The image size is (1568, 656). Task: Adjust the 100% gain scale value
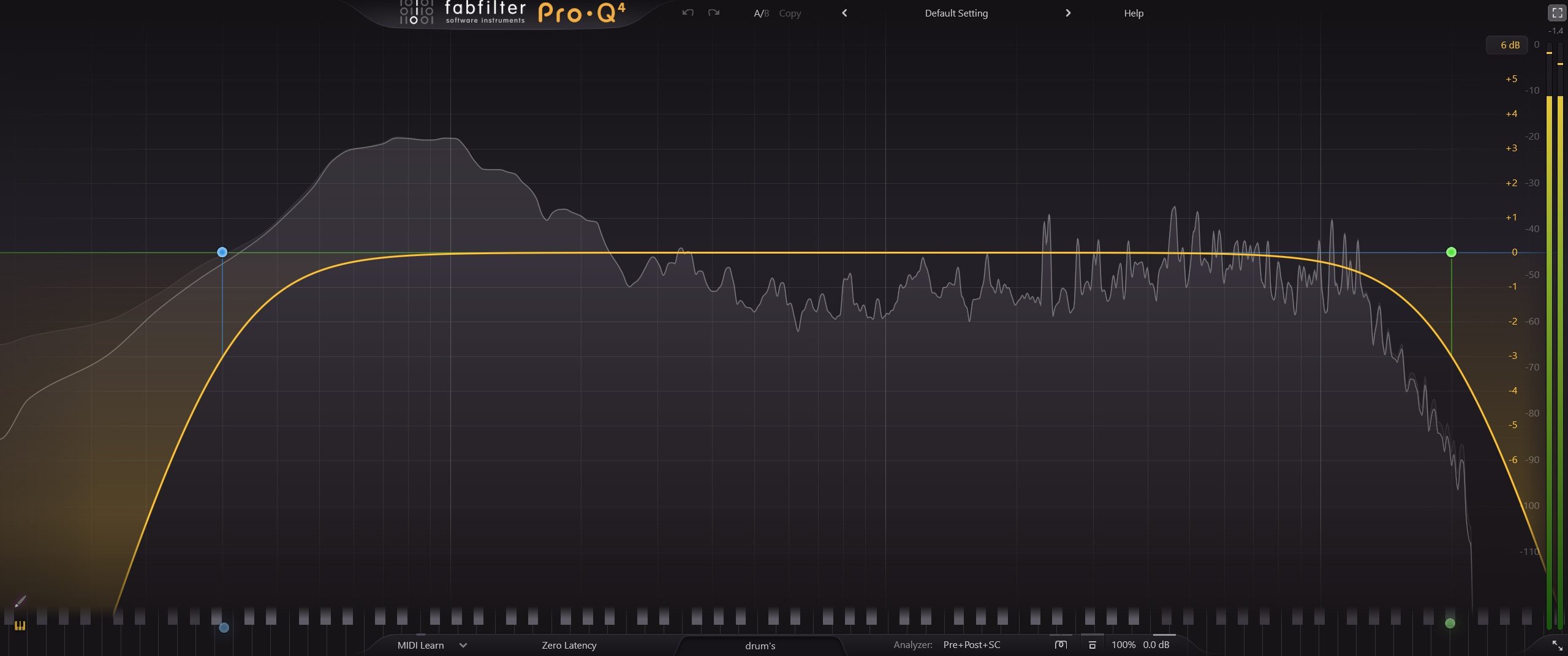[x=1123, y=644]
